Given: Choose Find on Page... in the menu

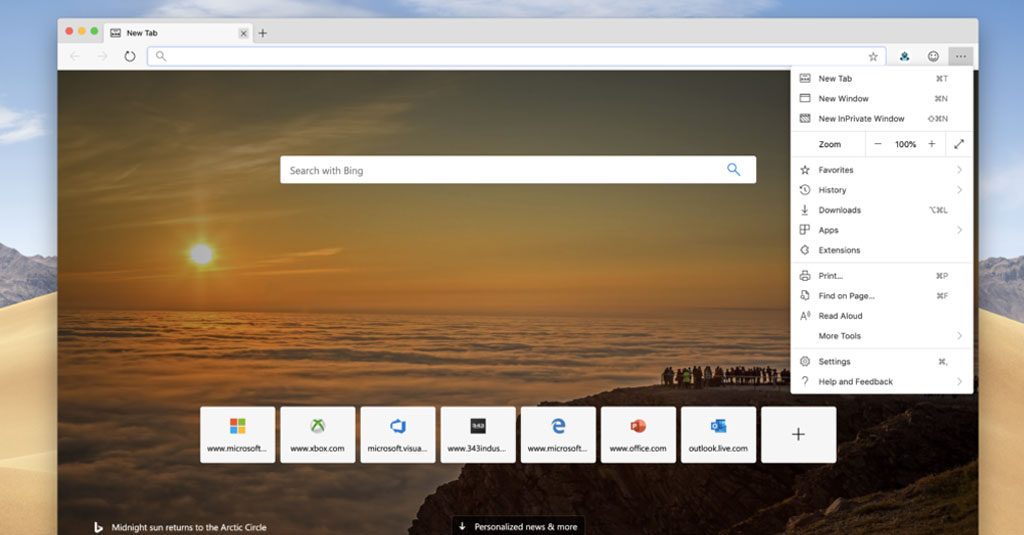Looking at the screenshot, I should pos(882,296).
